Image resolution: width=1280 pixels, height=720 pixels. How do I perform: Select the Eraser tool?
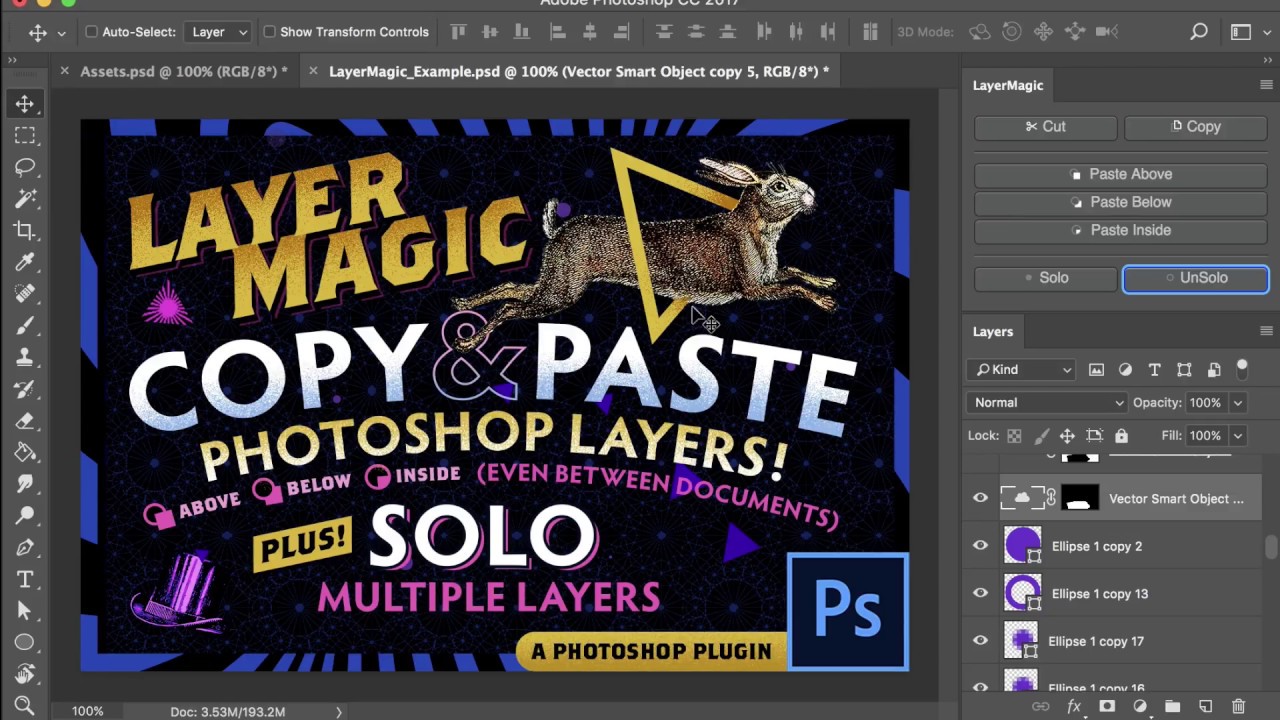[x=25, y=421]
